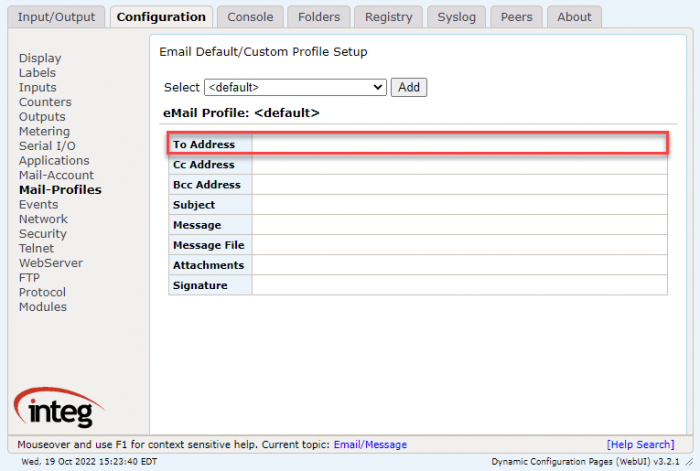Image resolution: width=700 pixels, height=471 pixels.
Task: Go to Events in the sidebar
Action: point(38,204)
